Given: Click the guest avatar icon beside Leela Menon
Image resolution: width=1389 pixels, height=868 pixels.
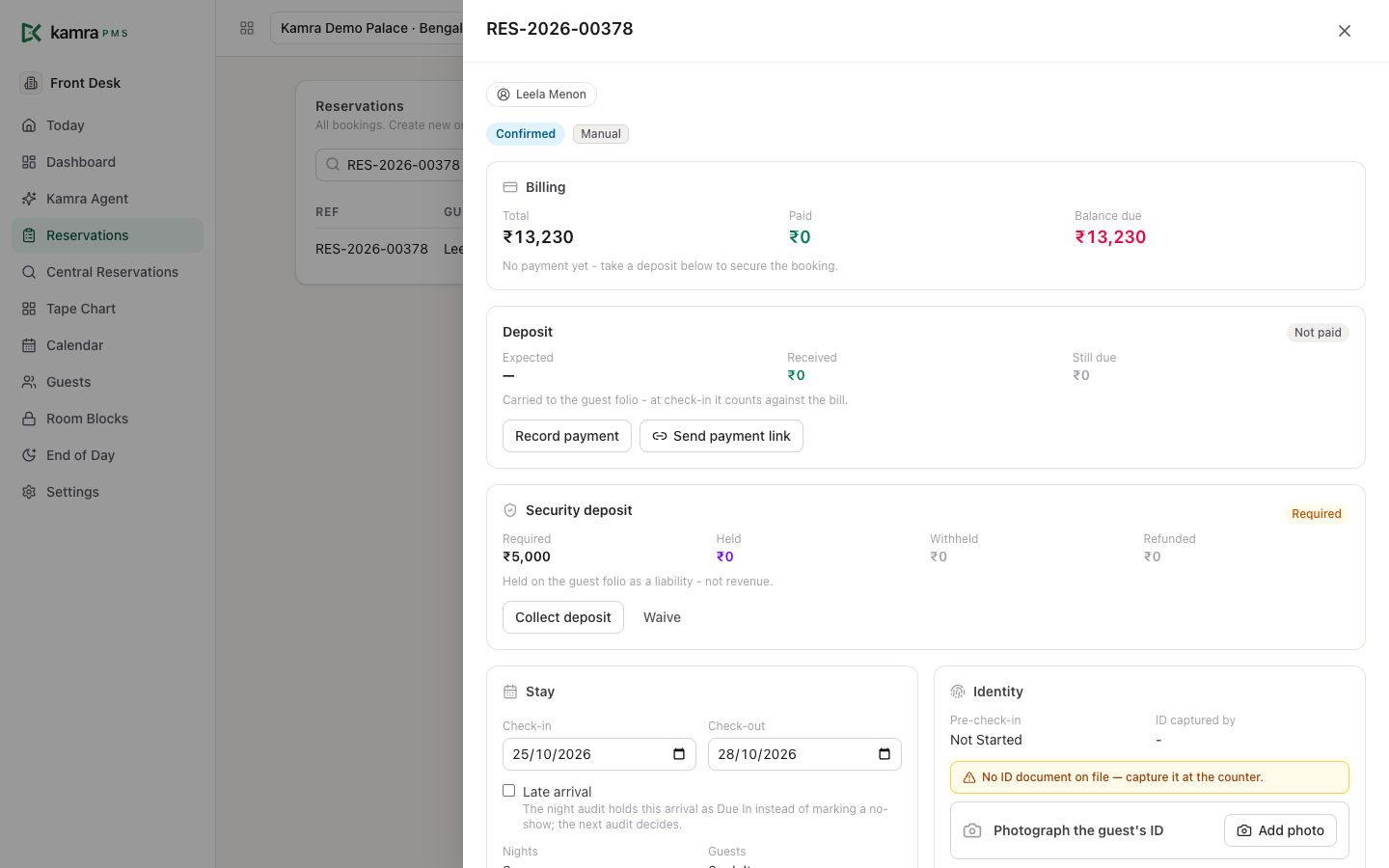Looking at the screenshot, I should 504,95.
